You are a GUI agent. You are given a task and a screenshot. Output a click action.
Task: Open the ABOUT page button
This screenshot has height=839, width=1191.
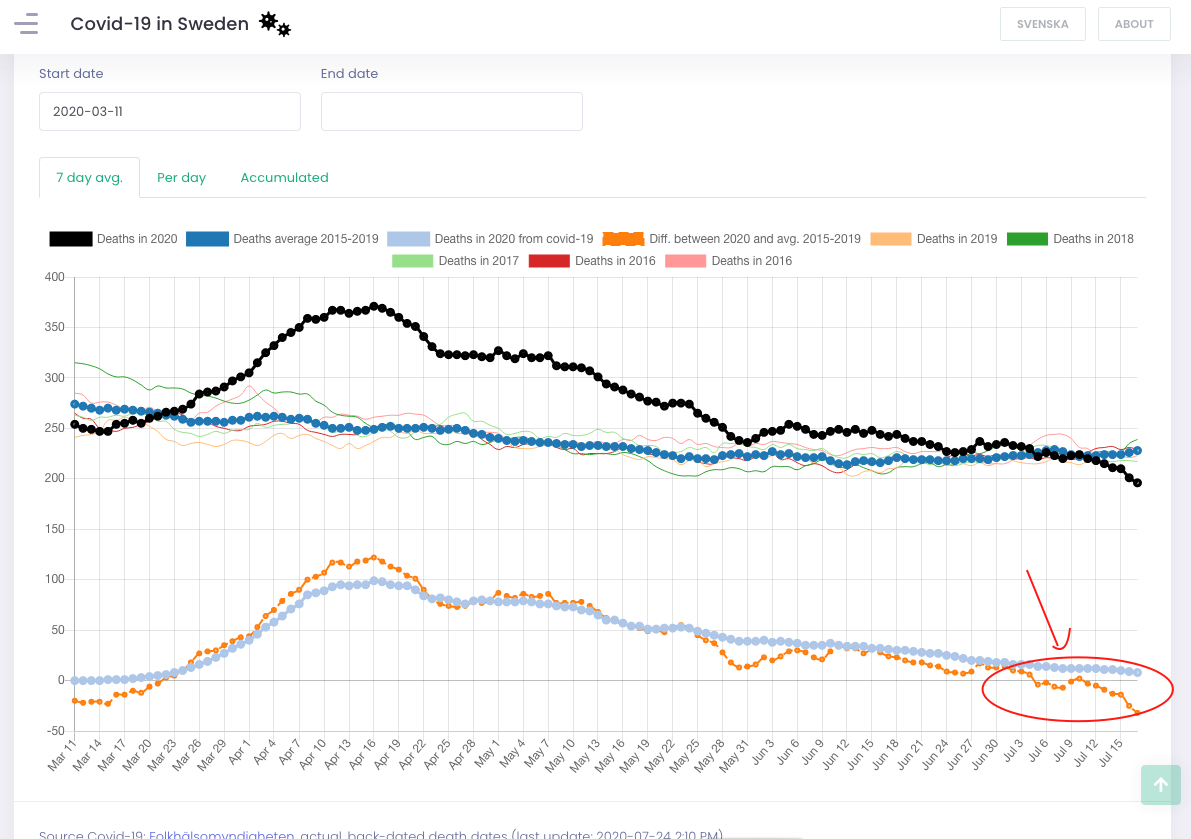pyautogui.click(x=1134, y=24)
